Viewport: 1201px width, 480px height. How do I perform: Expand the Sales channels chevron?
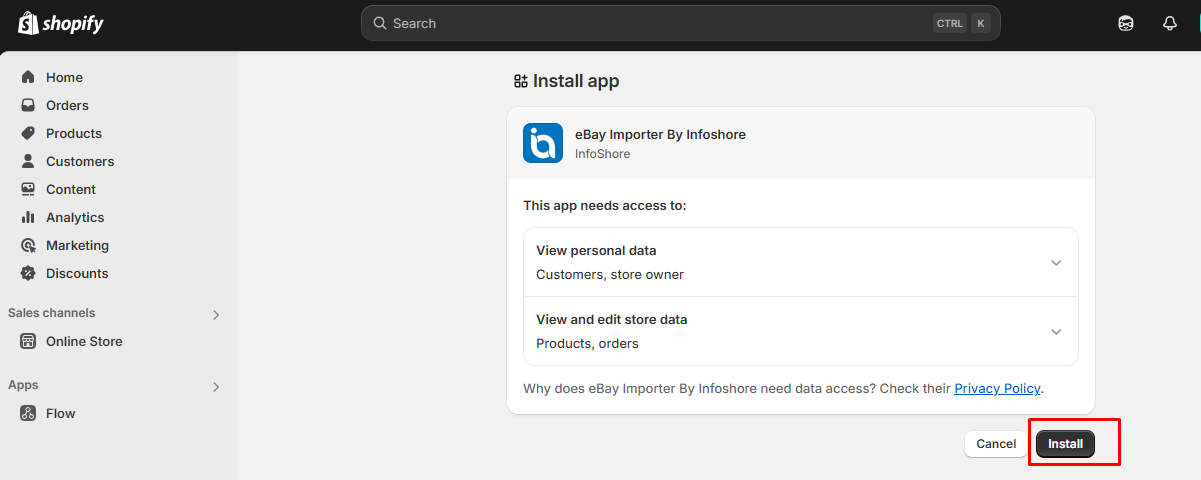click(x=216, y=315)
